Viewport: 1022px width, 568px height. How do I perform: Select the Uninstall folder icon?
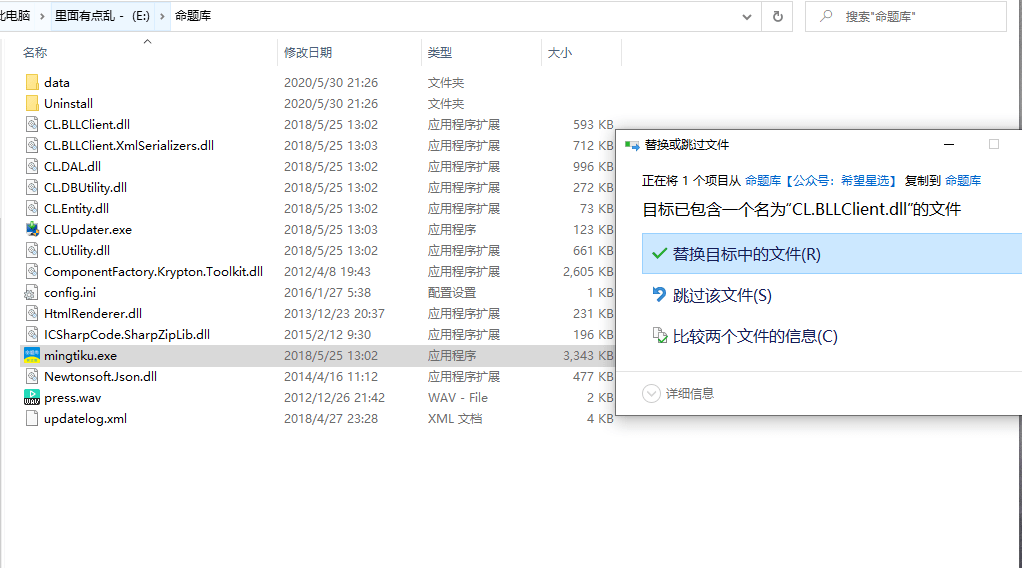32,103
